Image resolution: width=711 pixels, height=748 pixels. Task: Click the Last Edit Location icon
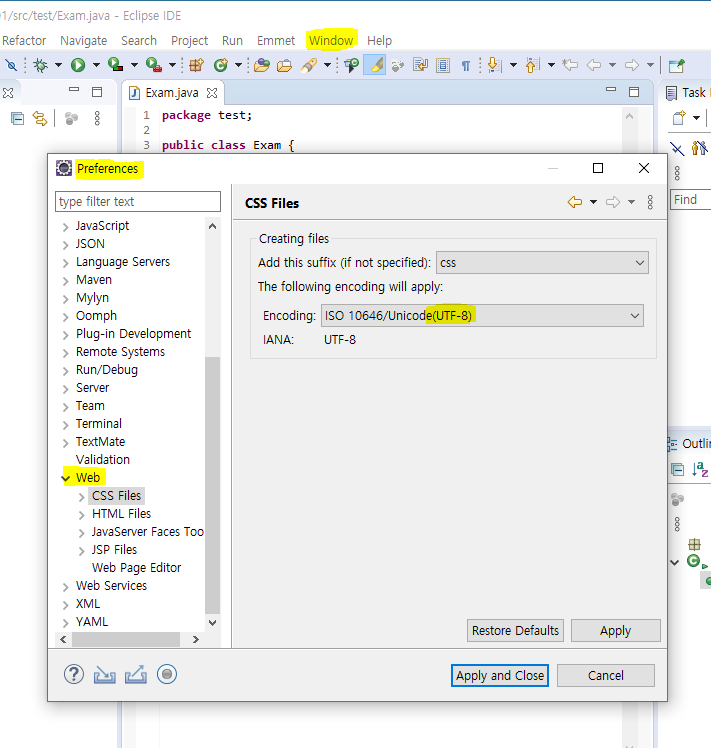tap(570, 64)
